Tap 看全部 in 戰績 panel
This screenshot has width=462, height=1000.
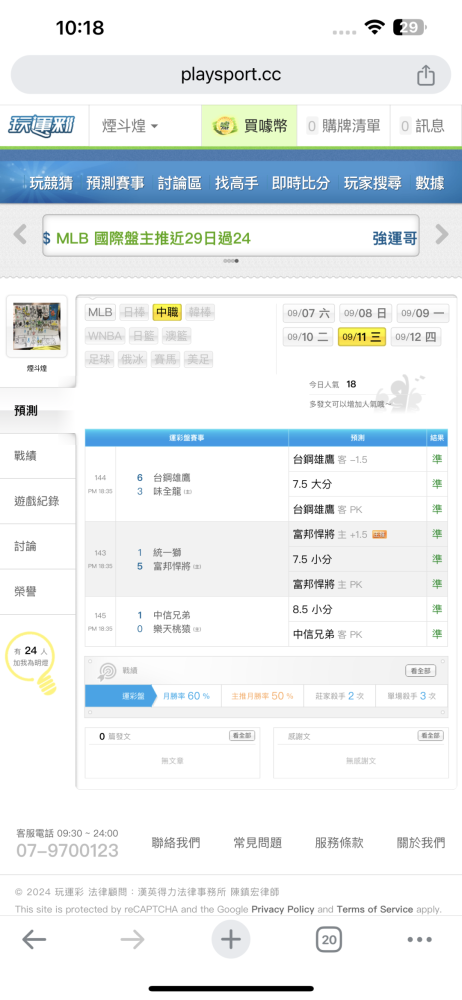pos(421,670)
